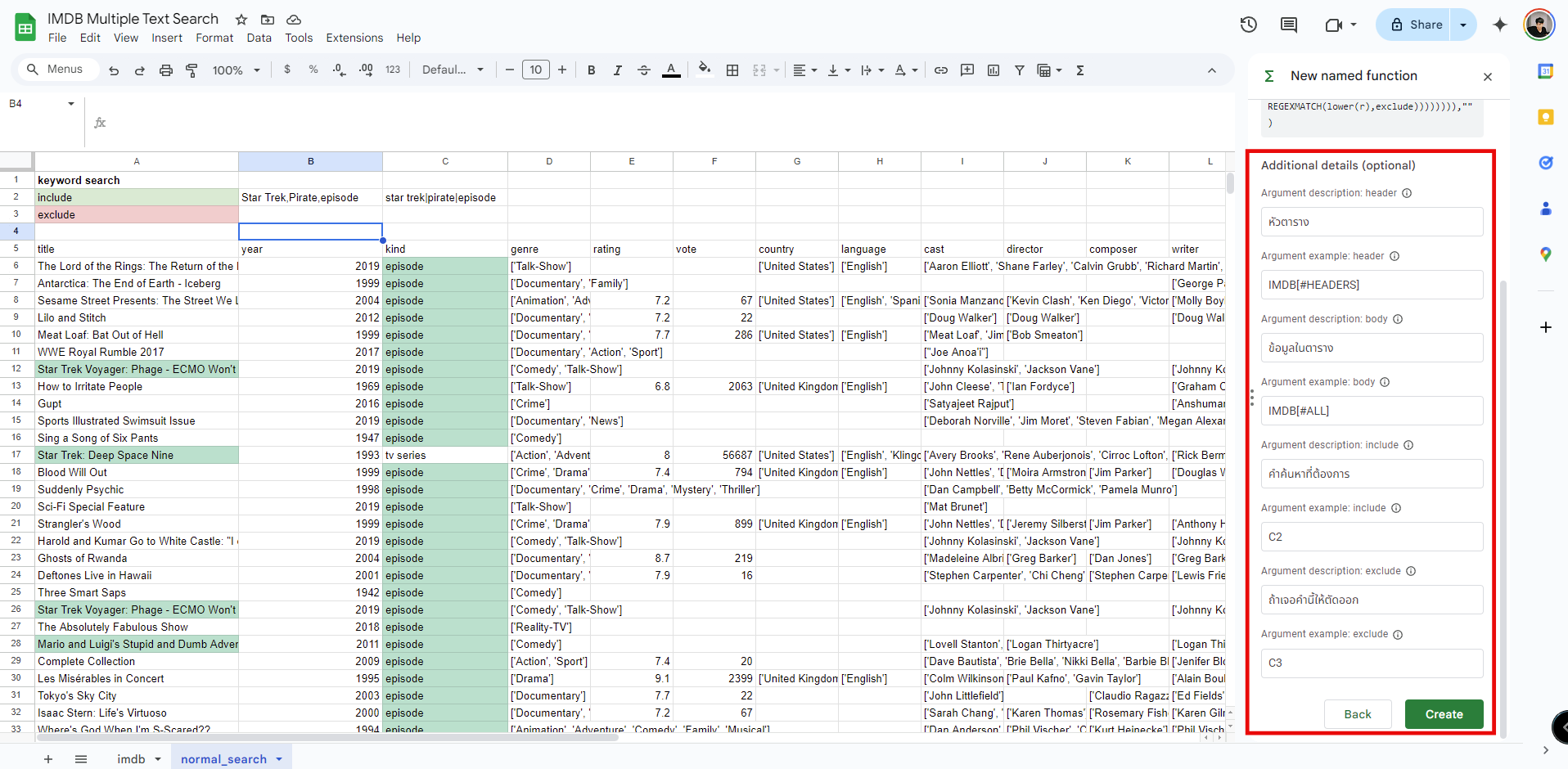Close New named function panel
The image size is (1568, 769).
[x=1488, y=76]
